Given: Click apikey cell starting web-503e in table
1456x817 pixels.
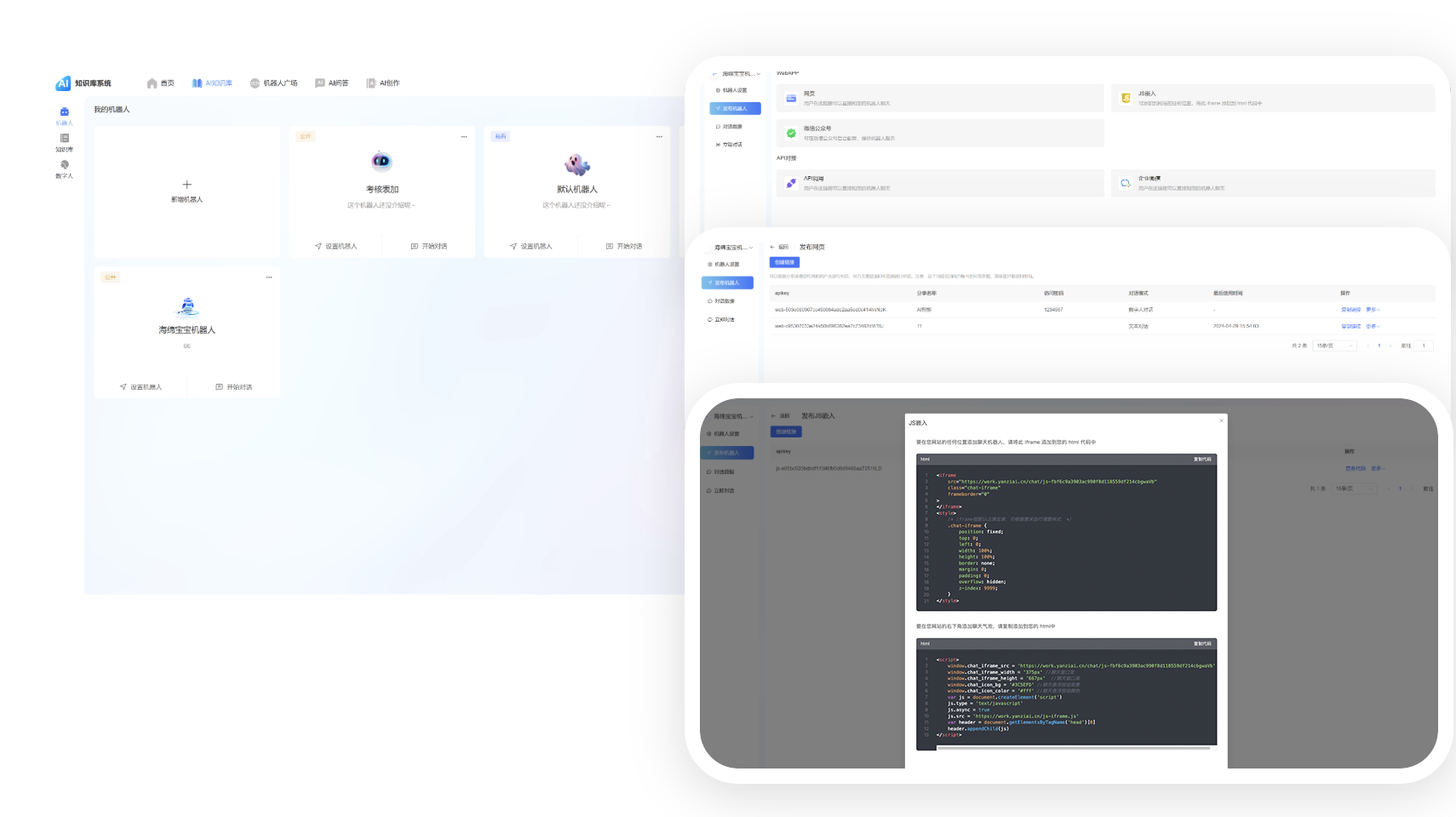Looking at the screenshot, I should pyautogui.click(x=829, y=310).
